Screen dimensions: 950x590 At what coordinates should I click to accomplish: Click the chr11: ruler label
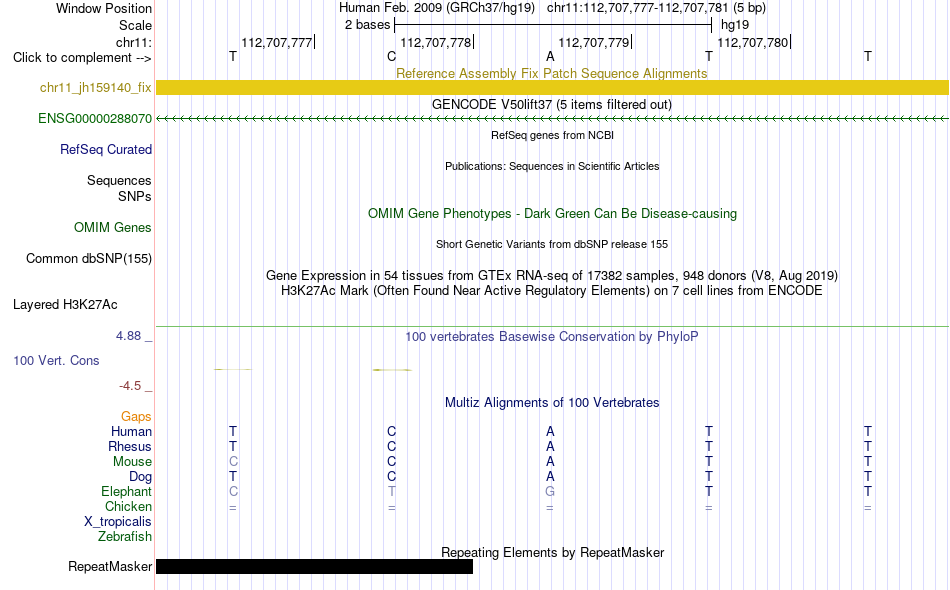[133, 43]
